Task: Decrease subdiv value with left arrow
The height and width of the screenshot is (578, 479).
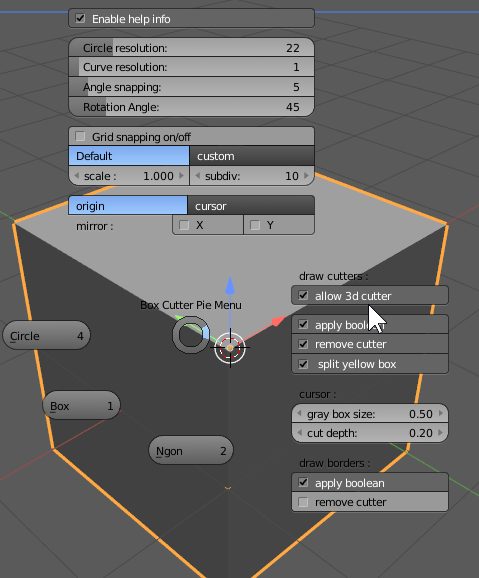Action: point(198,176)
